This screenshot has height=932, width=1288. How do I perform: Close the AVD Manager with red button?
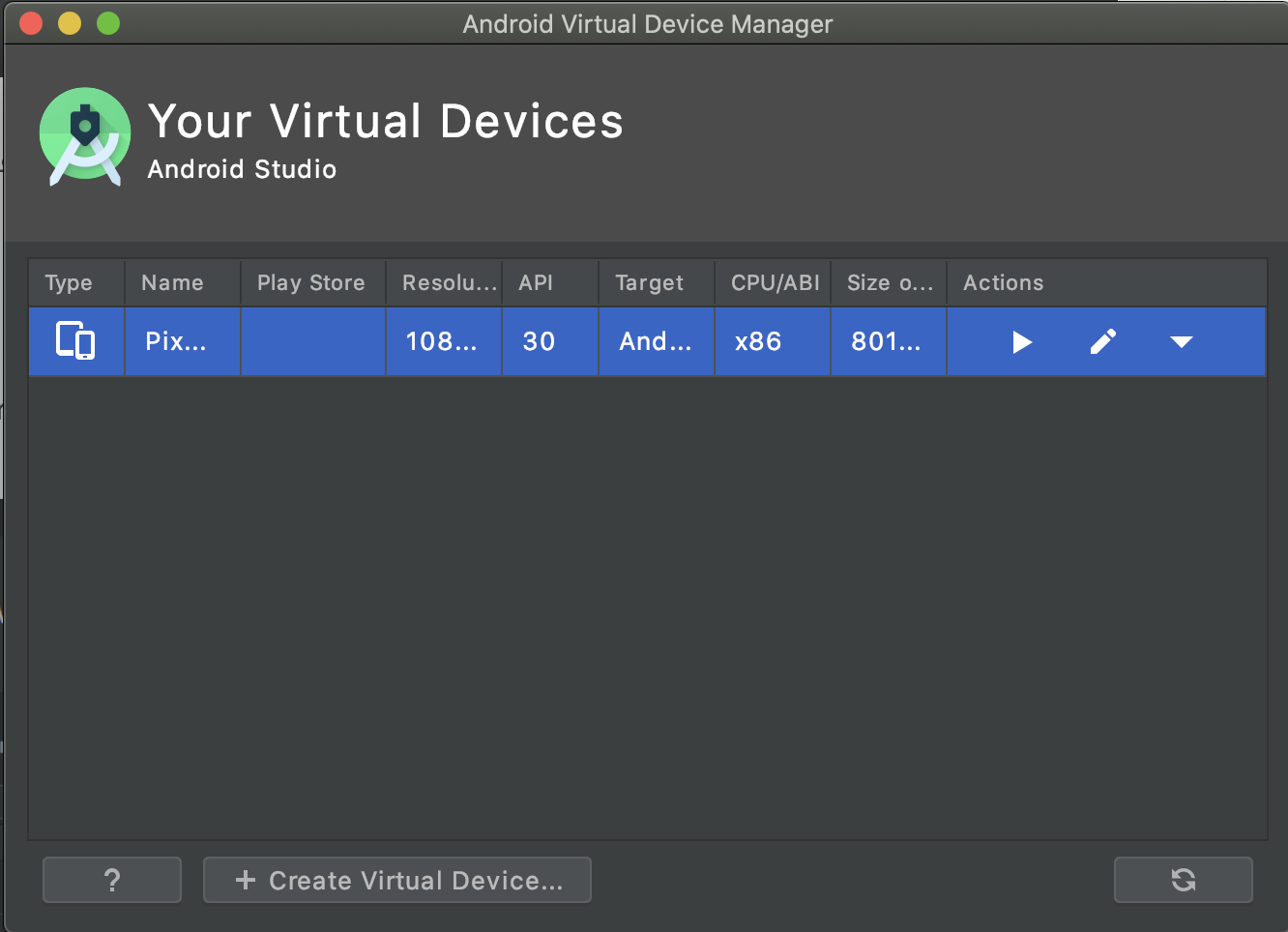pos(31,23)
